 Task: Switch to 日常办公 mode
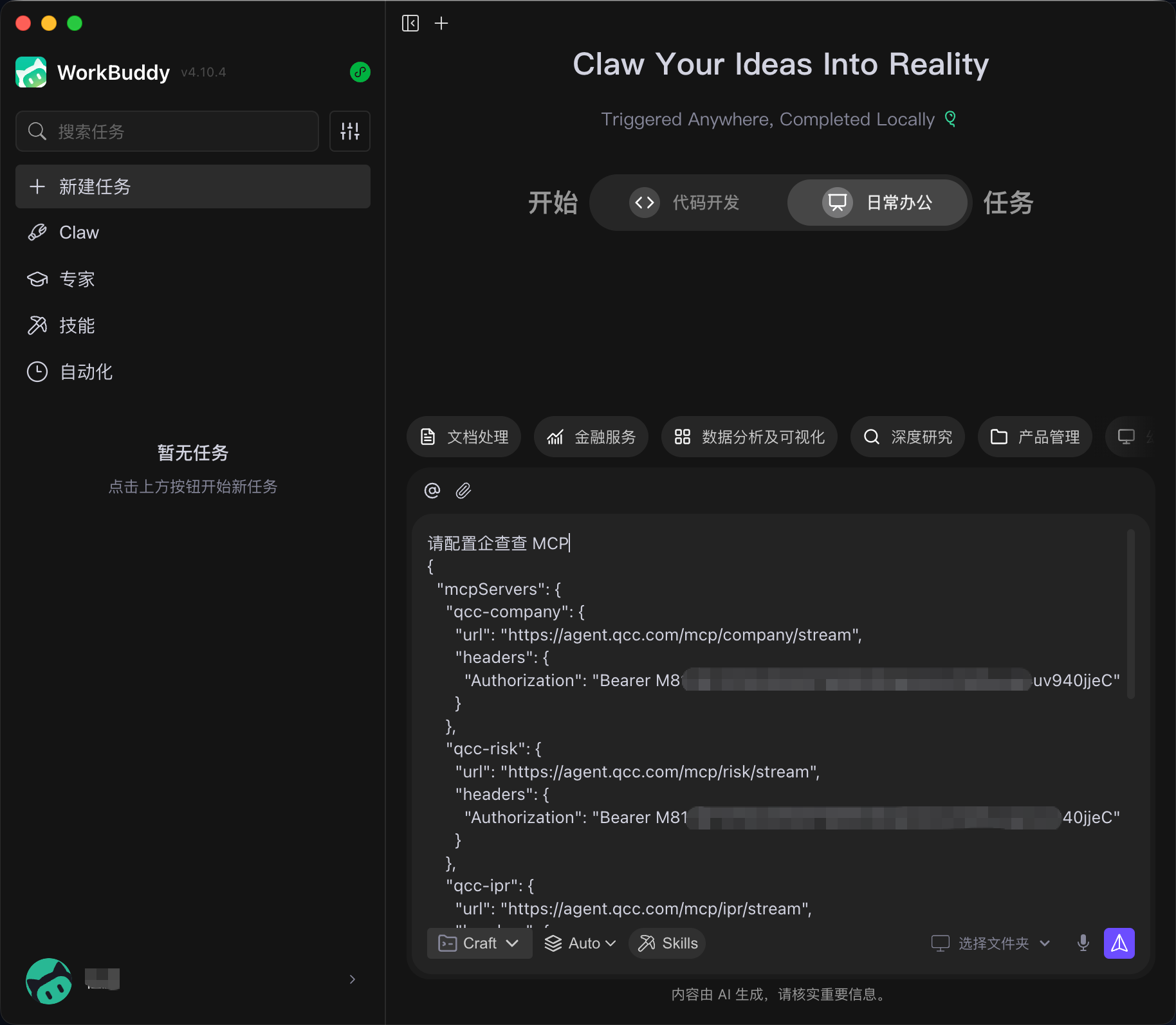877,203
